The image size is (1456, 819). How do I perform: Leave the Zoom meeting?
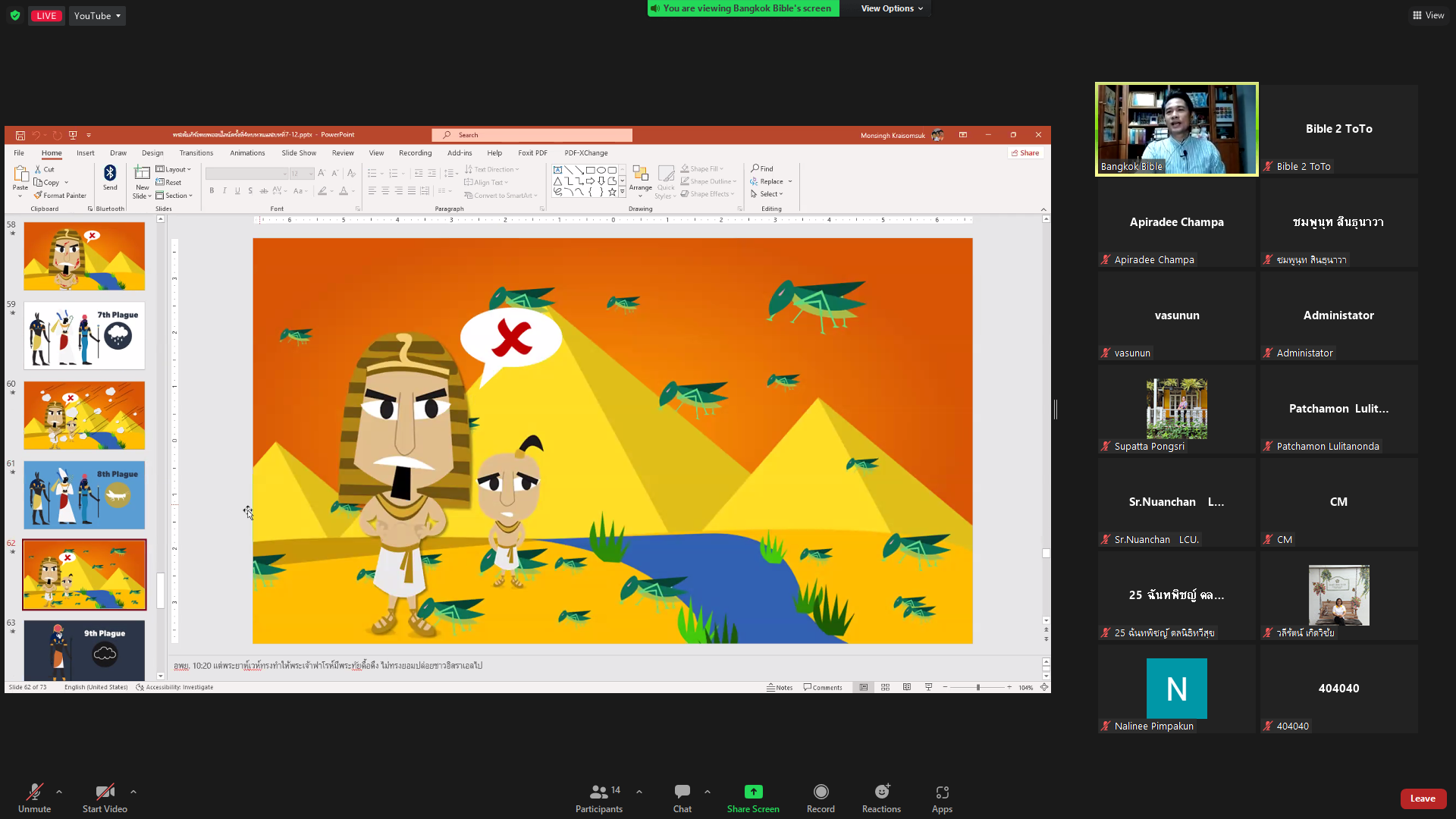[x=1423, y=799]
